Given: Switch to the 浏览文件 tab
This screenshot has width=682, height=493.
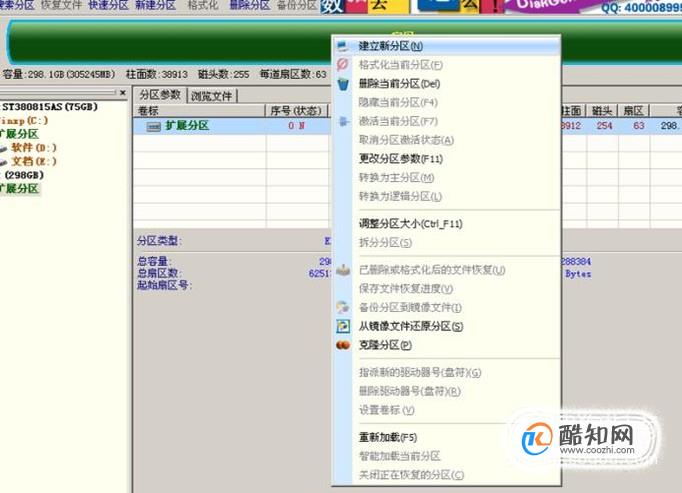Looking at the screenshot, I should [x=211, y=96].
